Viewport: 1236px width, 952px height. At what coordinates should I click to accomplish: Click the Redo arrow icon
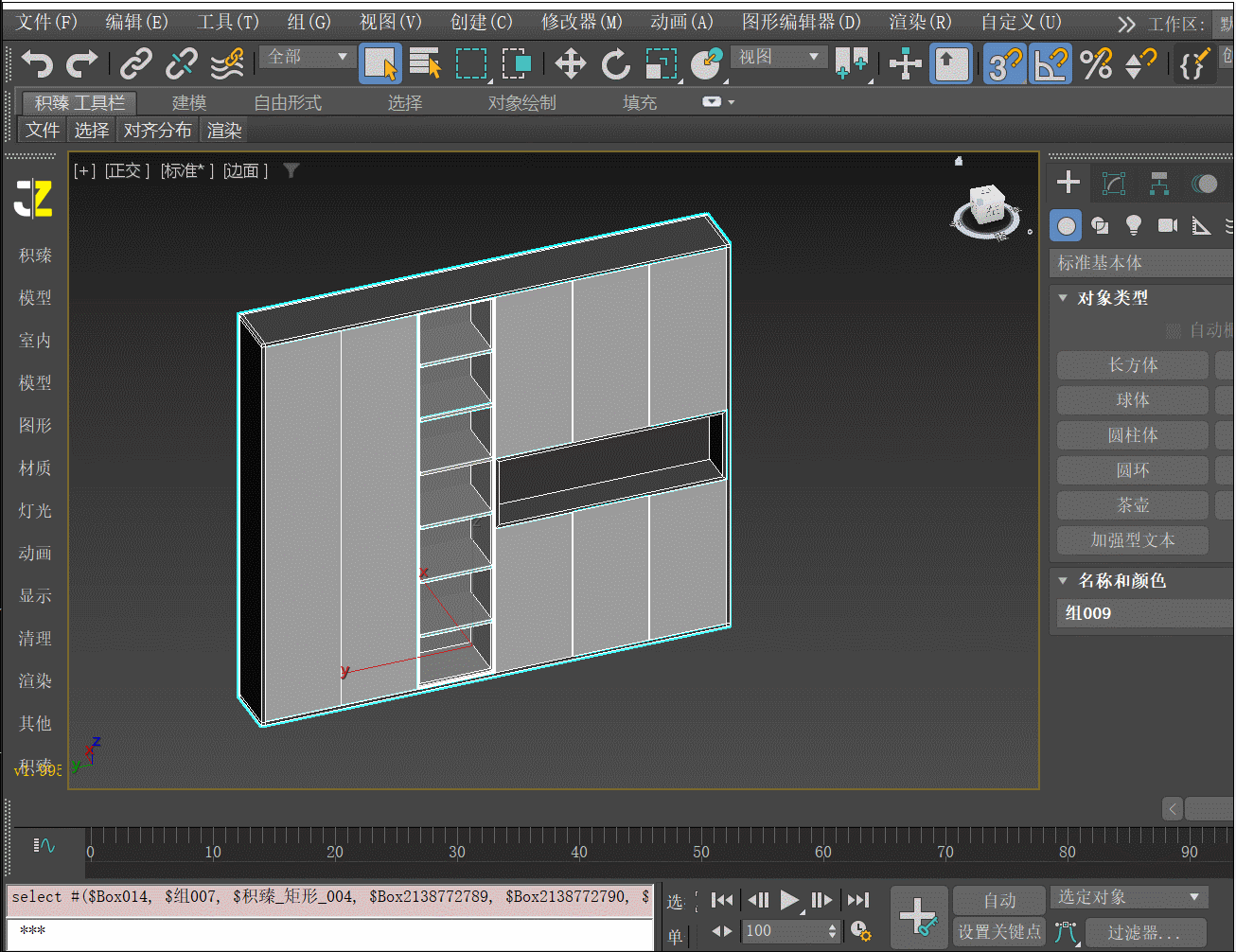(x=82, y=64)
